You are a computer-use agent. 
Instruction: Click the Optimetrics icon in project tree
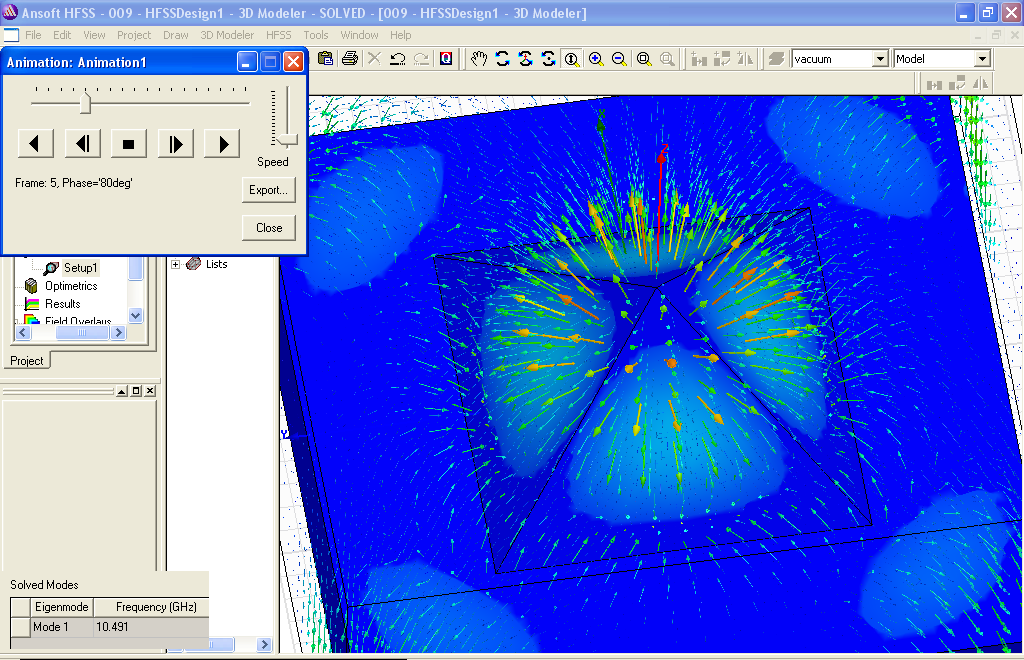click(31, 286)
